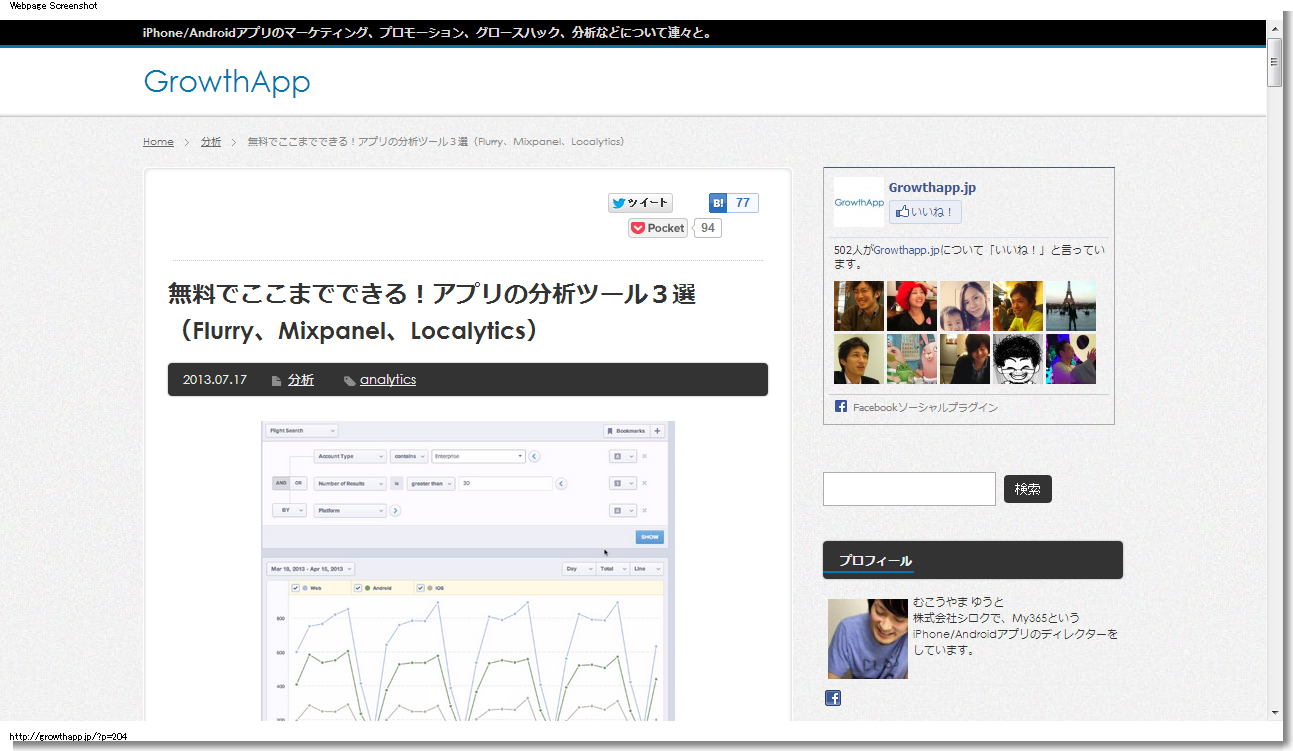Screen dimensions: 1293x751
Task: Click fan photo of man in suit
Action: (859, 359)
